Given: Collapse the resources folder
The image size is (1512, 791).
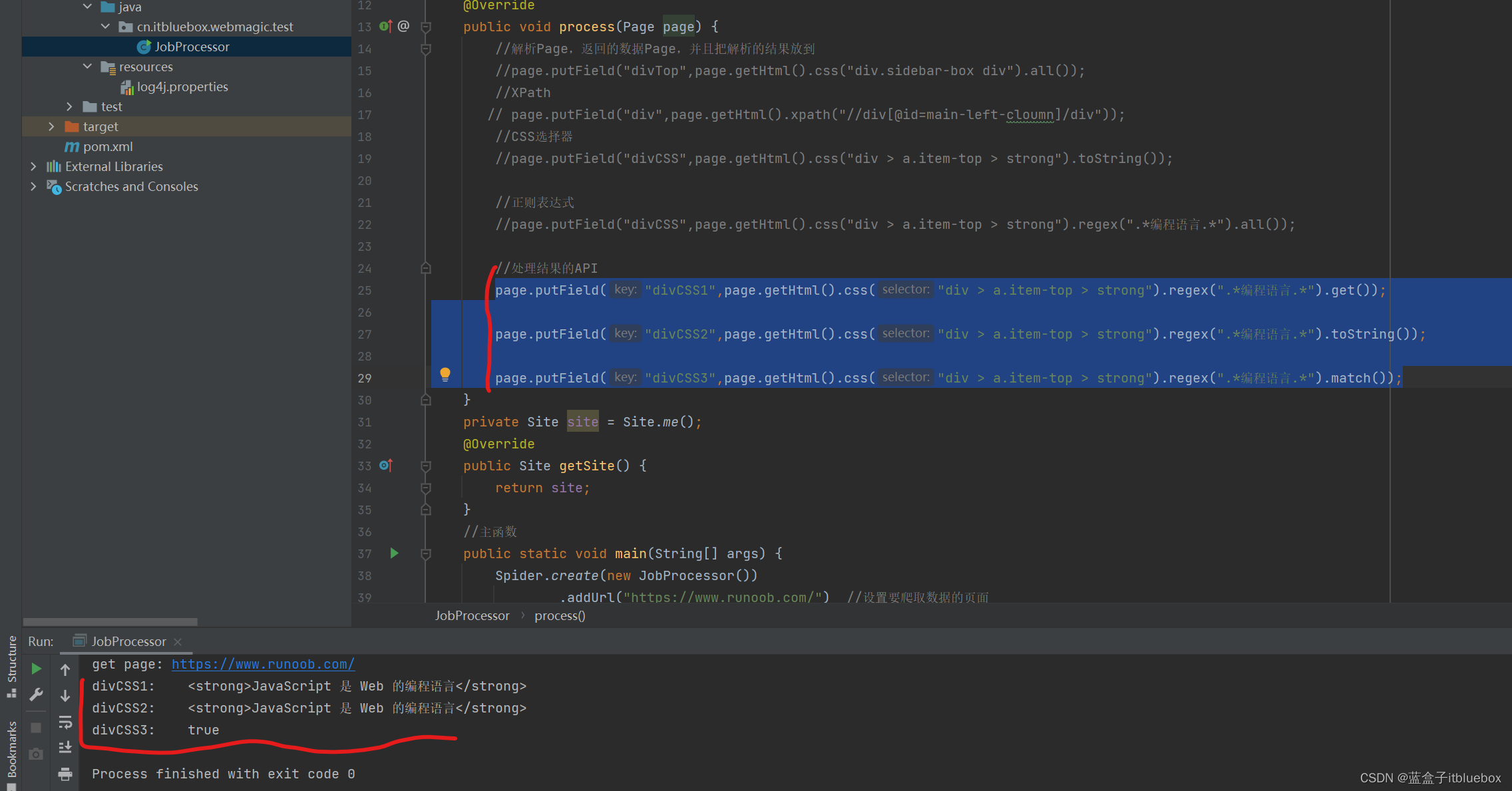Looking at the screenshot, I should pos(87,67).
